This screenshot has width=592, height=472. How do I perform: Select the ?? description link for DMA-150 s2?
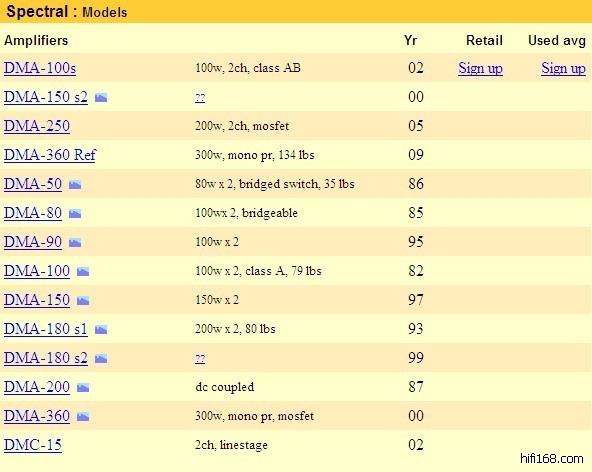pos(200,98)
